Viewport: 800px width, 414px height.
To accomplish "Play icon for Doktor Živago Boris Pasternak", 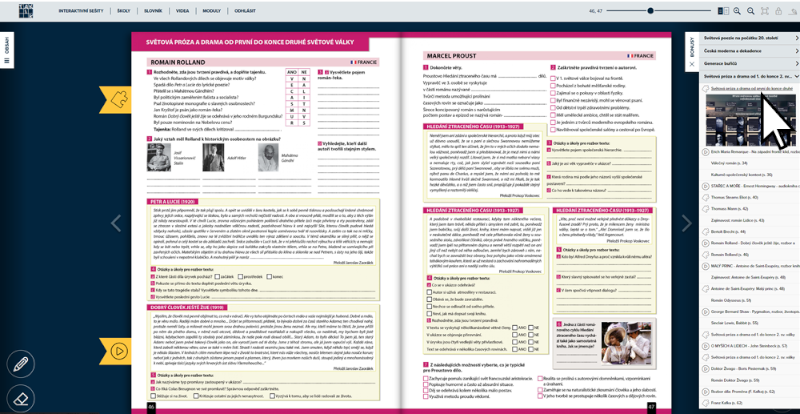I will 706,369.
